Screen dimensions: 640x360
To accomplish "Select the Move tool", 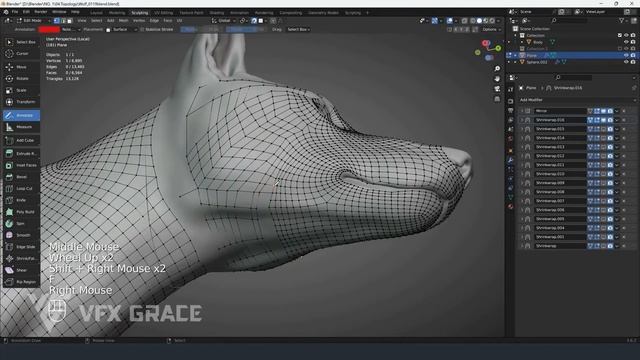I will (21, 67).
